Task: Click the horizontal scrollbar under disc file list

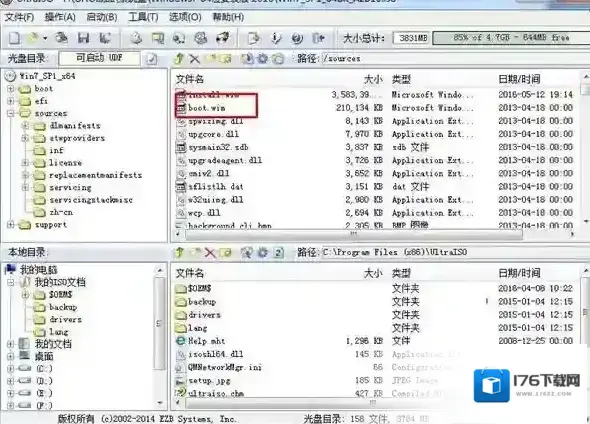Action: pyautogui.click(x=354, y=234)
